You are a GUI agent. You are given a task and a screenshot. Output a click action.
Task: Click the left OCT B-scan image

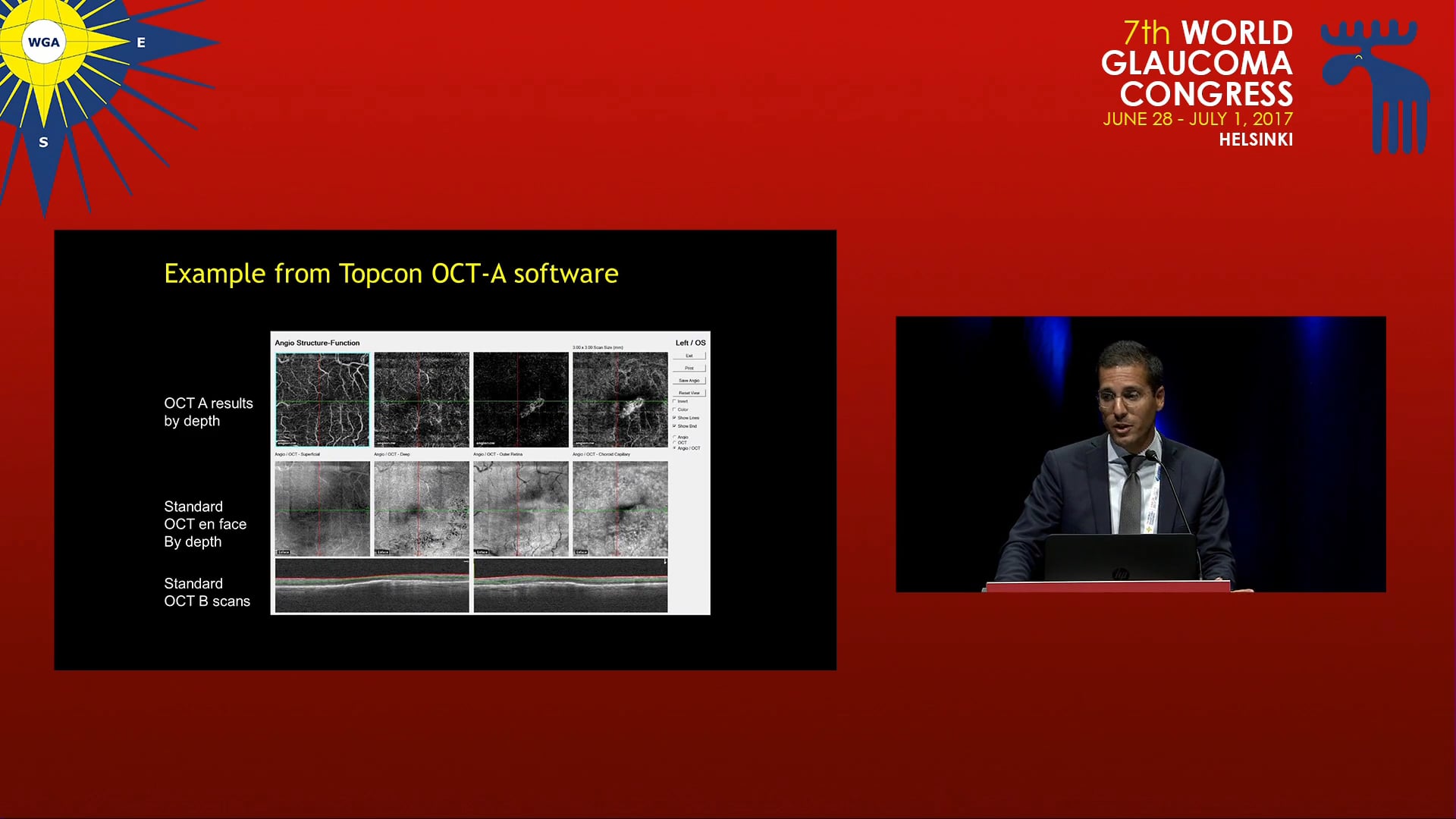(370, 585)
